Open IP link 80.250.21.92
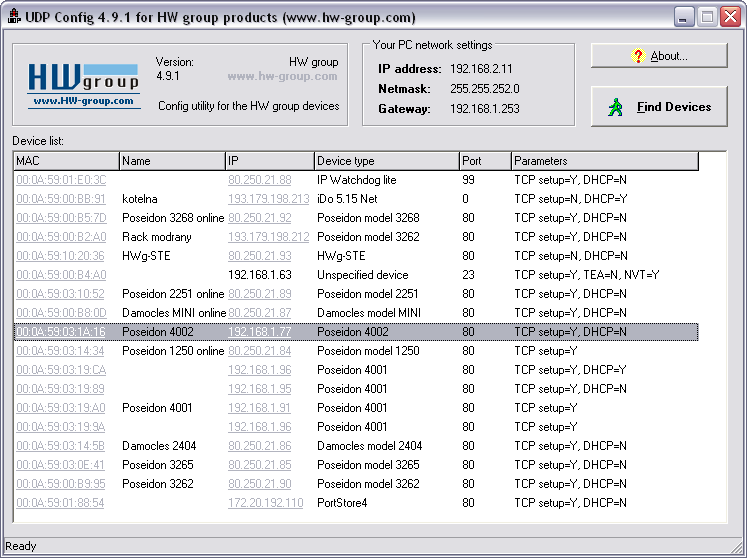This screenshot has width=747, height=558. (260, 218)
